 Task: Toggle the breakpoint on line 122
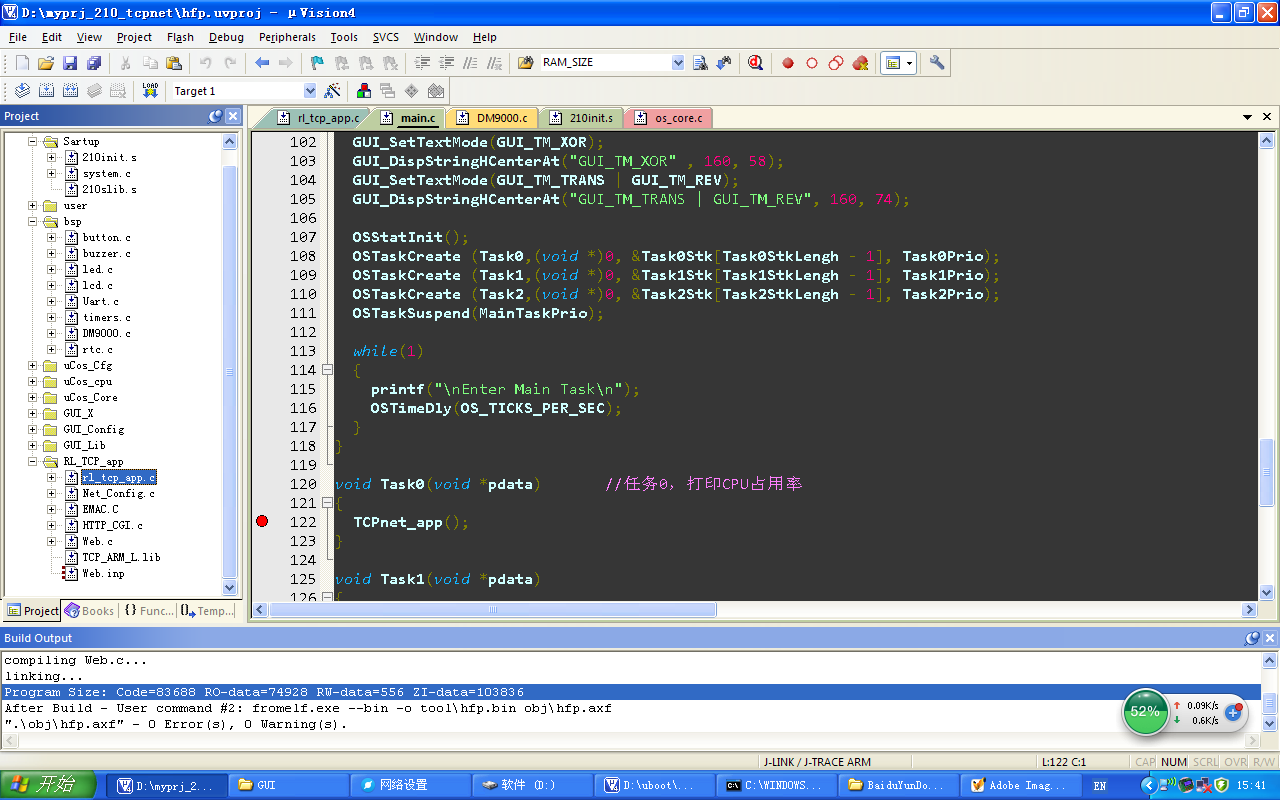tap(262, 522)
